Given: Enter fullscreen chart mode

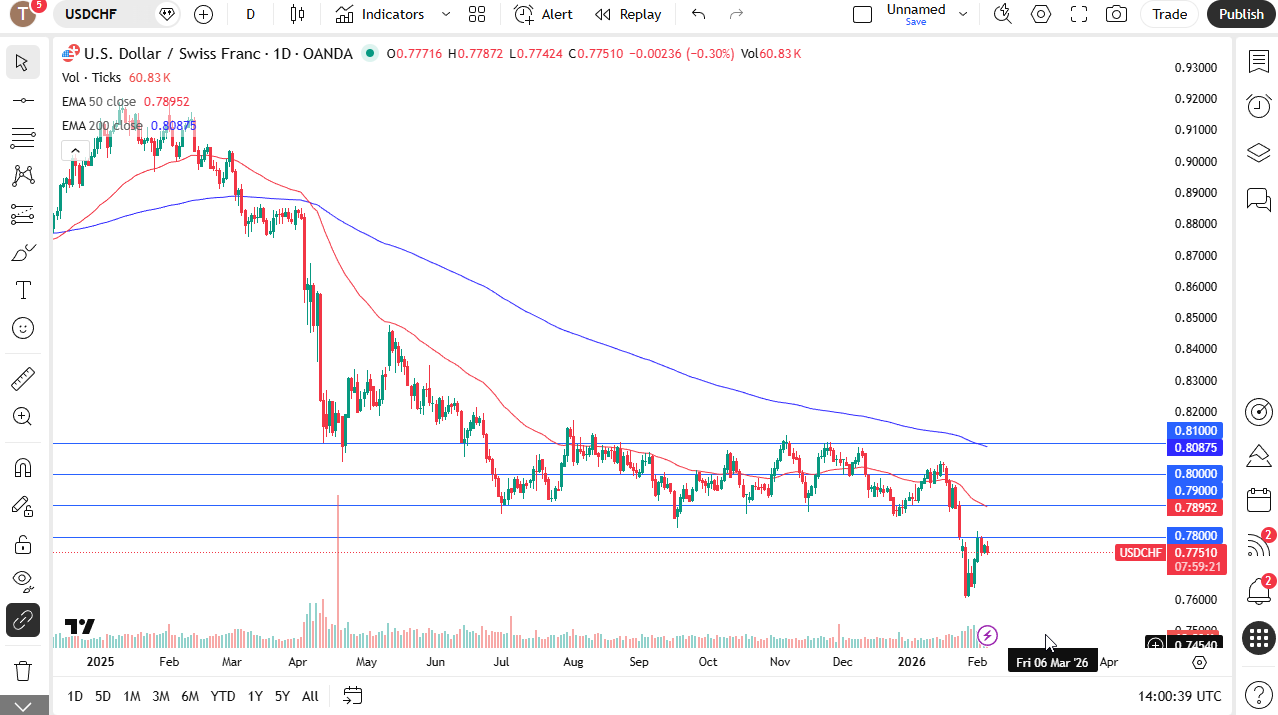Looking at the screenshot, I should (x=1079, y=14).
